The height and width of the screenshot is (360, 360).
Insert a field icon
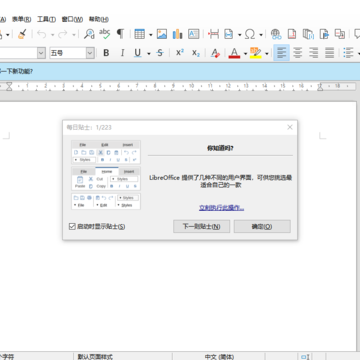tap(229, 34)
